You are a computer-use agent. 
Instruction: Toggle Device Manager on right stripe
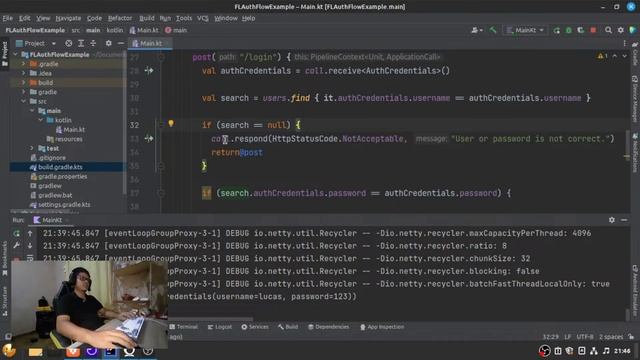[635, 100]
